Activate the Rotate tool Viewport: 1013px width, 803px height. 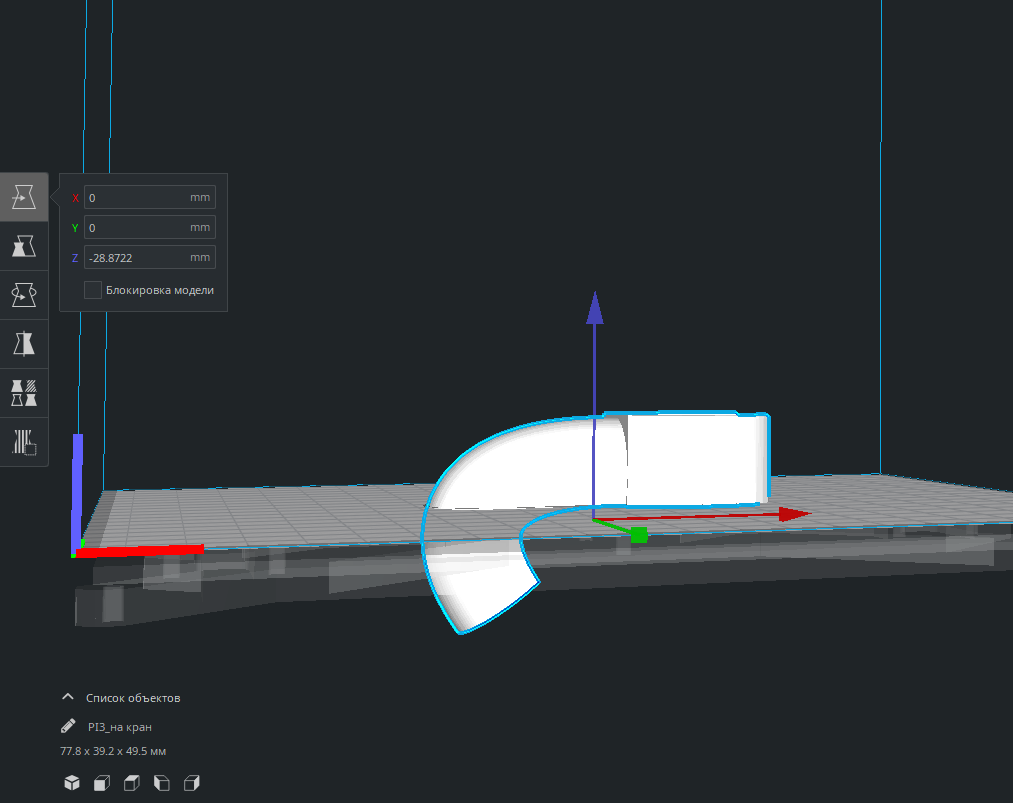point(24,295)
